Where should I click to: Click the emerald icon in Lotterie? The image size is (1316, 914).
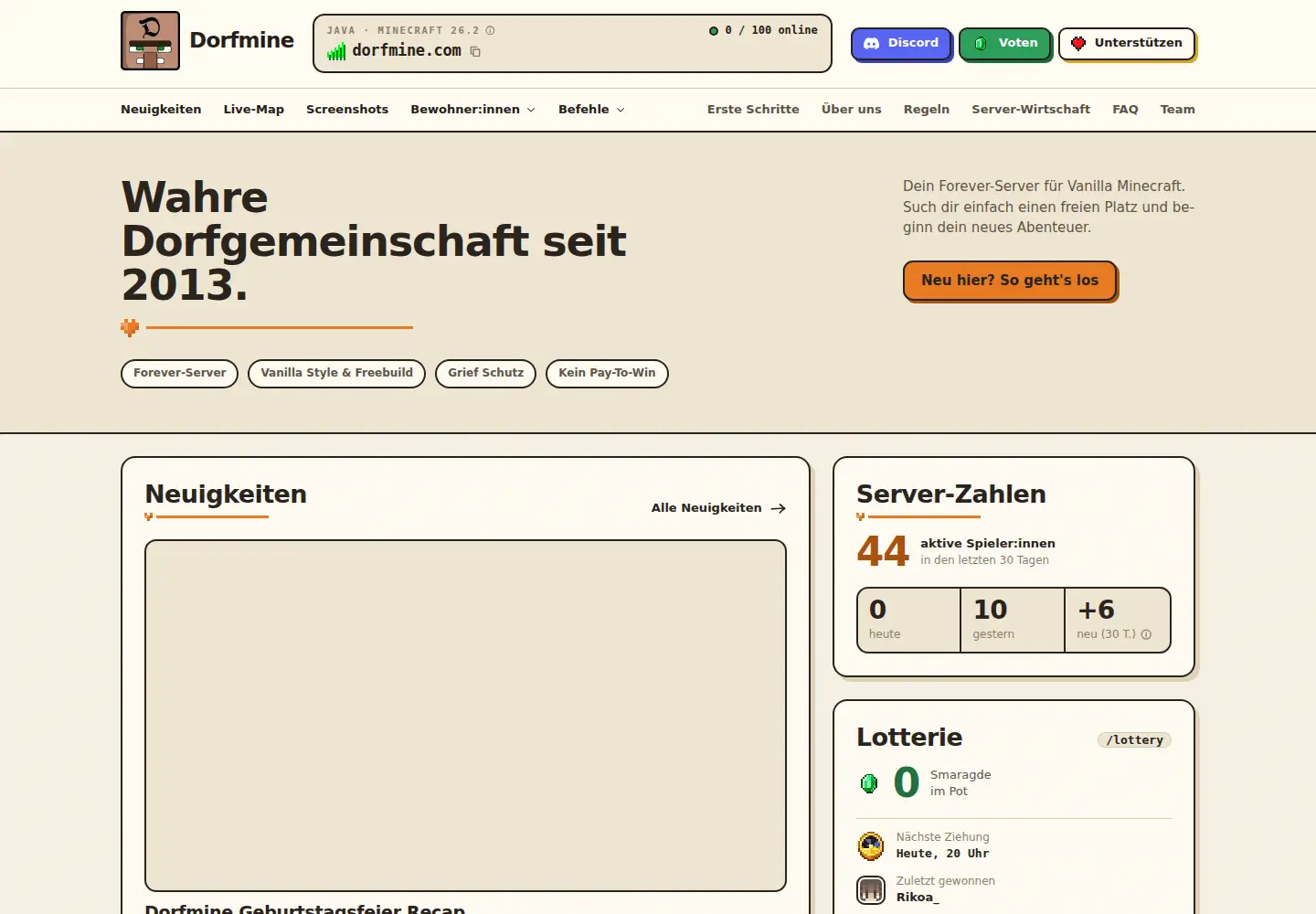click(x=869, y=782)
